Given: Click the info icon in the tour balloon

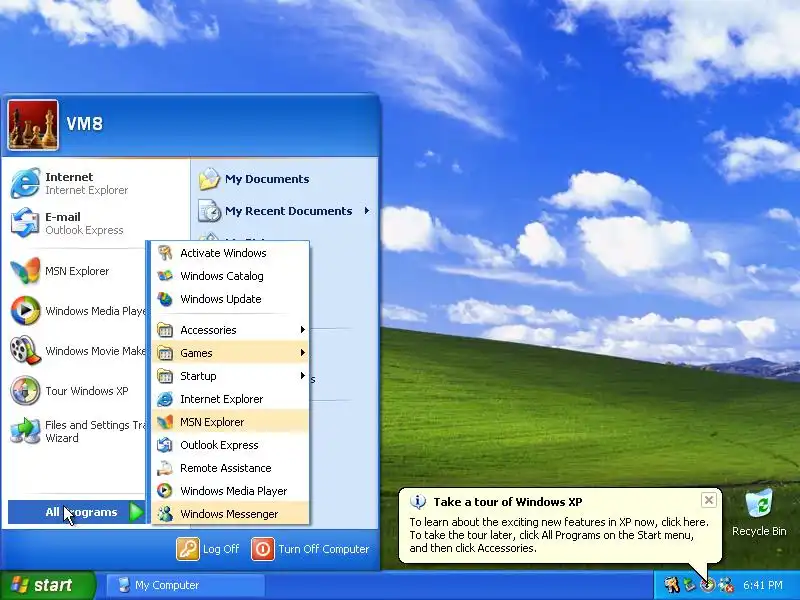Looking at the screenshot, I should pos(418,502).
